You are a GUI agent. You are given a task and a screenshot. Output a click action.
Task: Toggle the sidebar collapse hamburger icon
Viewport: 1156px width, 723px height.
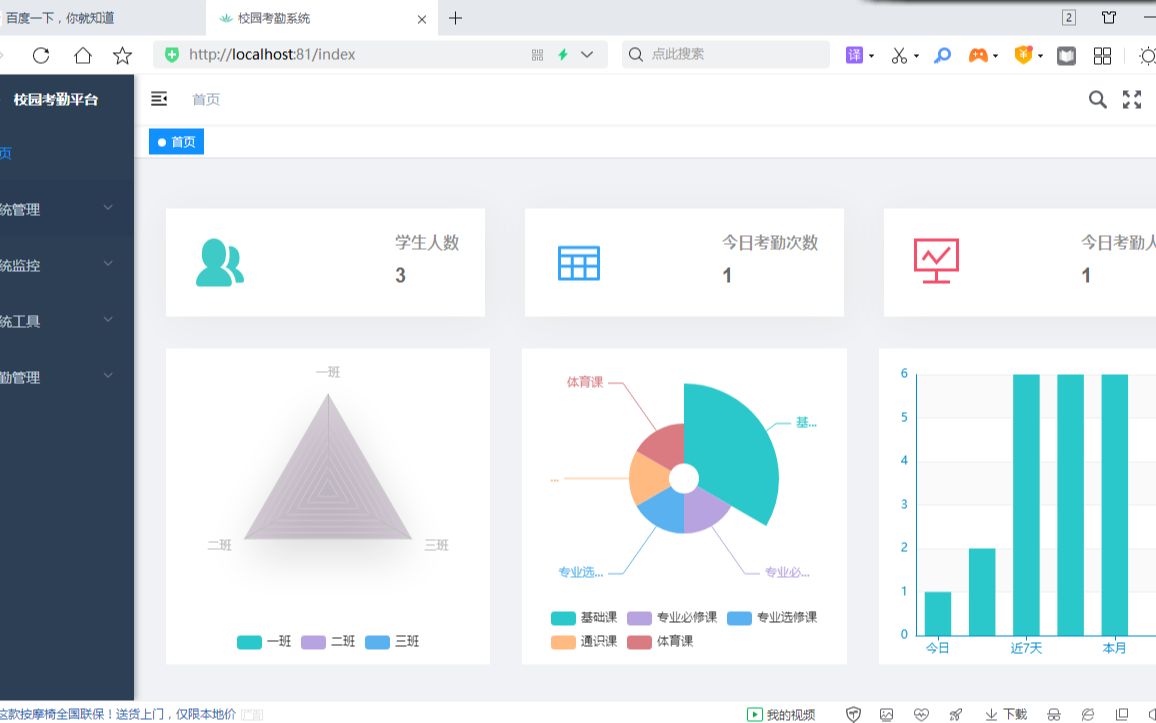click(x=159, y=98)
